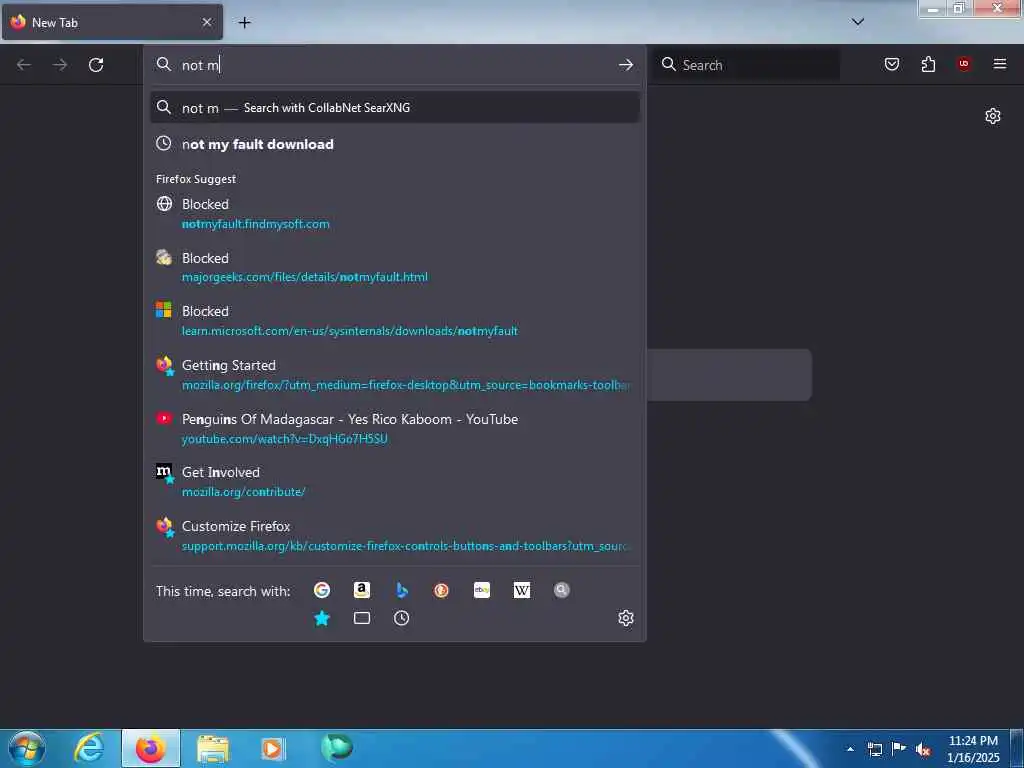Click the forward navigation arrow

pos(60,65)
